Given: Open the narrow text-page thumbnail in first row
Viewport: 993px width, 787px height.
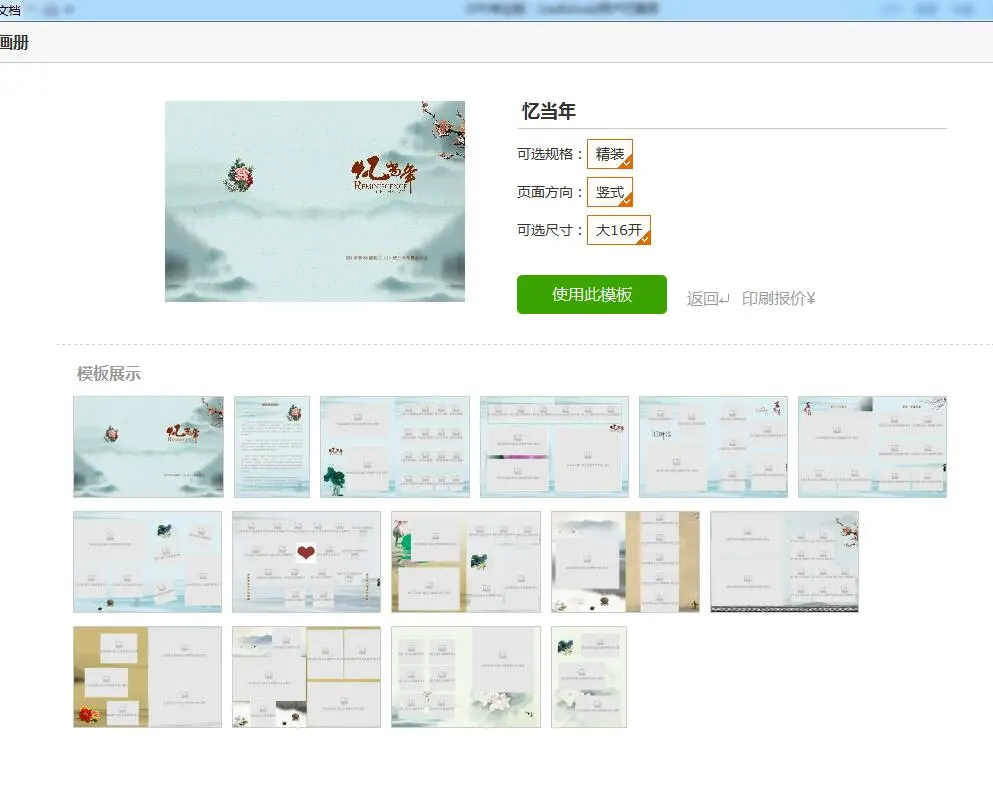Looking at the screenshot, I should [272, 447].
